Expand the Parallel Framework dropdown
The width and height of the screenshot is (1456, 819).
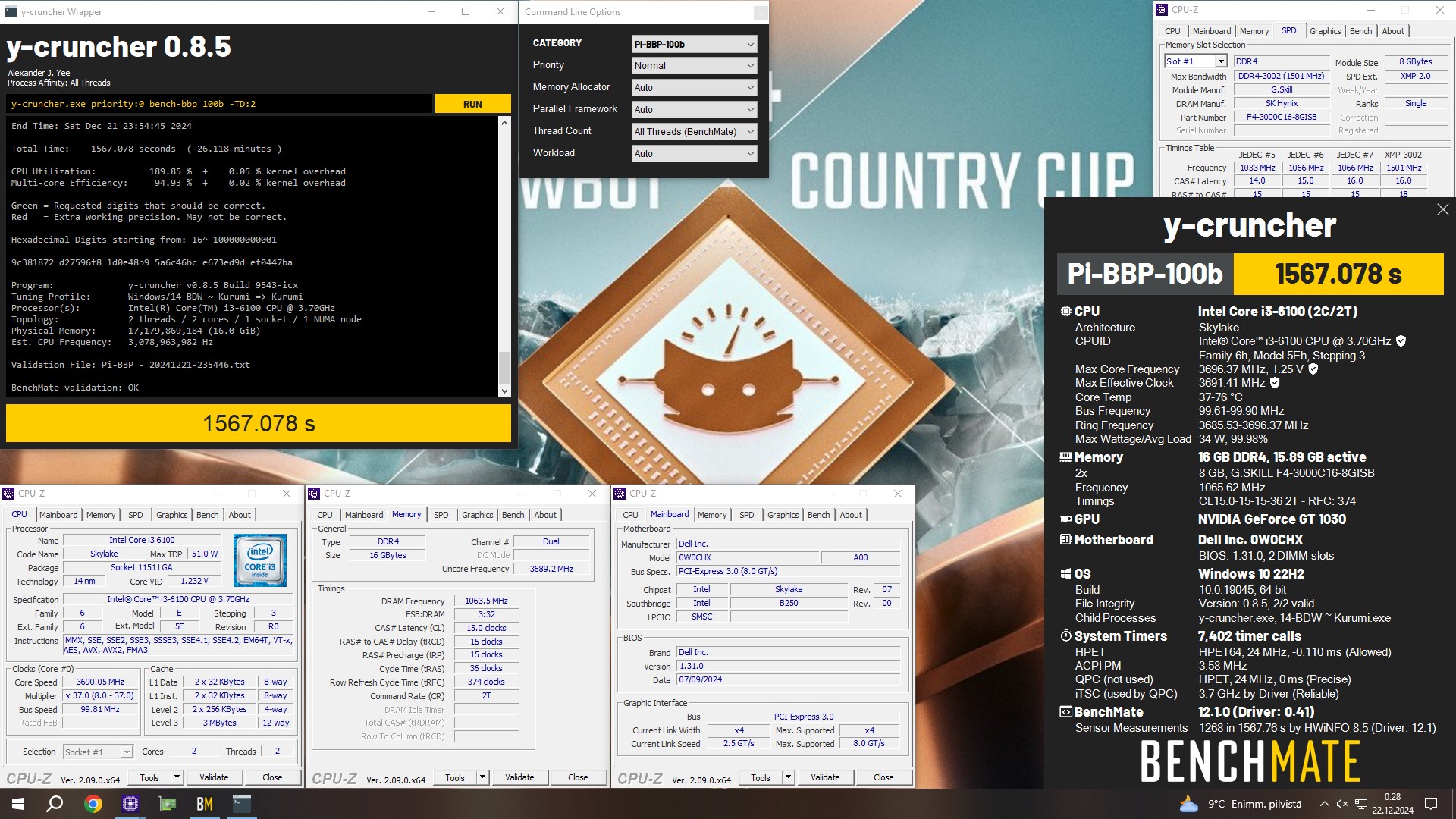694,110
